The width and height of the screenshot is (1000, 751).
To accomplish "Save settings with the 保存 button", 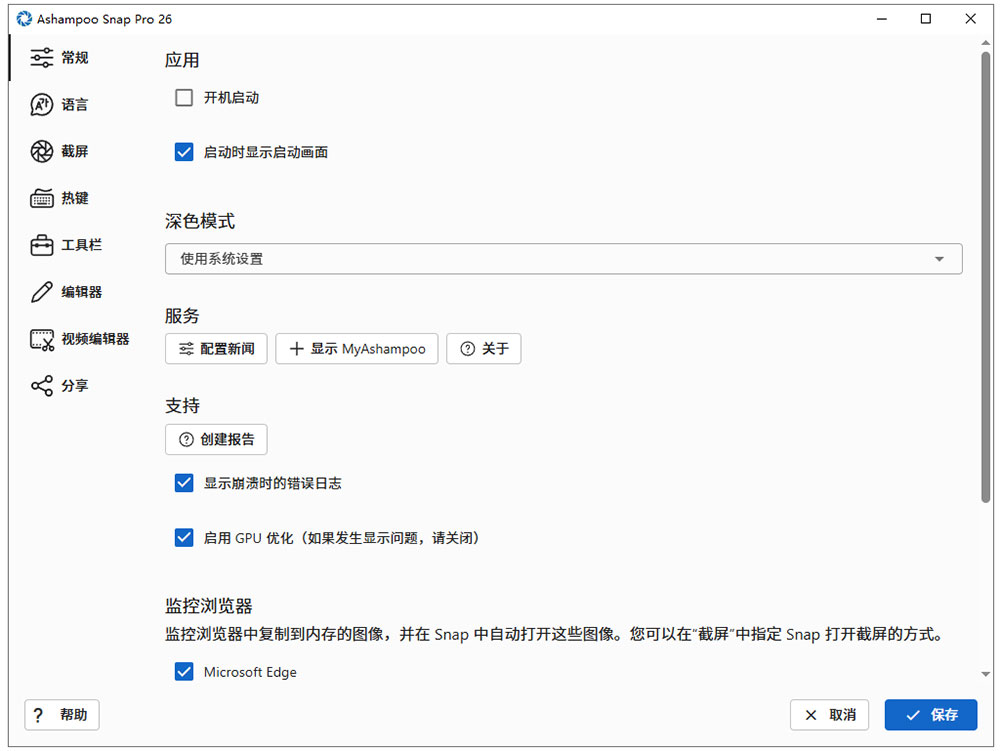I will [930, 715].
